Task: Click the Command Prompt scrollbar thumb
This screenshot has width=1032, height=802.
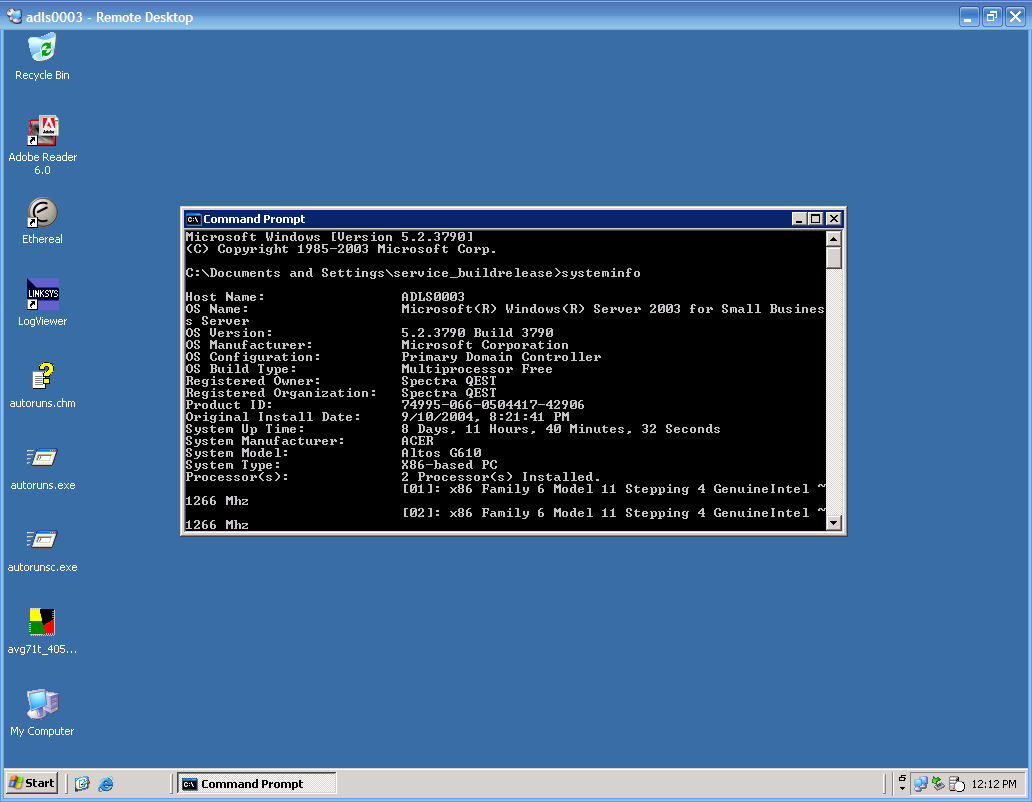Action: pos(834,257)
